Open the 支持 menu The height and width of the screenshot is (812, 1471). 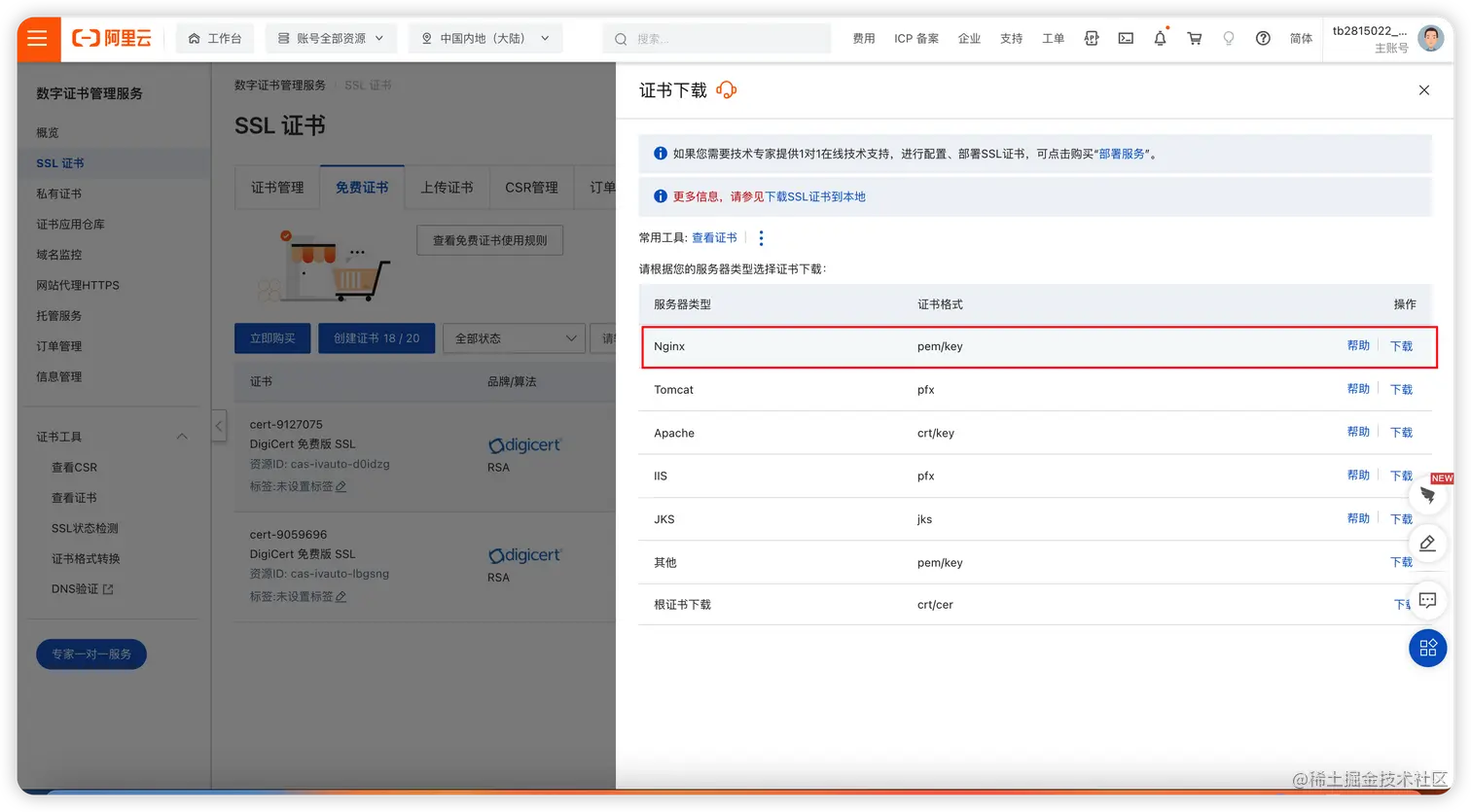coord(1012,39)
